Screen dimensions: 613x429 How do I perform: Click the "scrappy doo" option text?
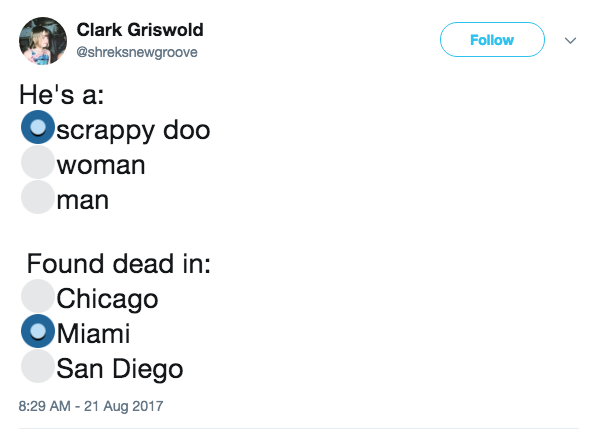(133, 132)
